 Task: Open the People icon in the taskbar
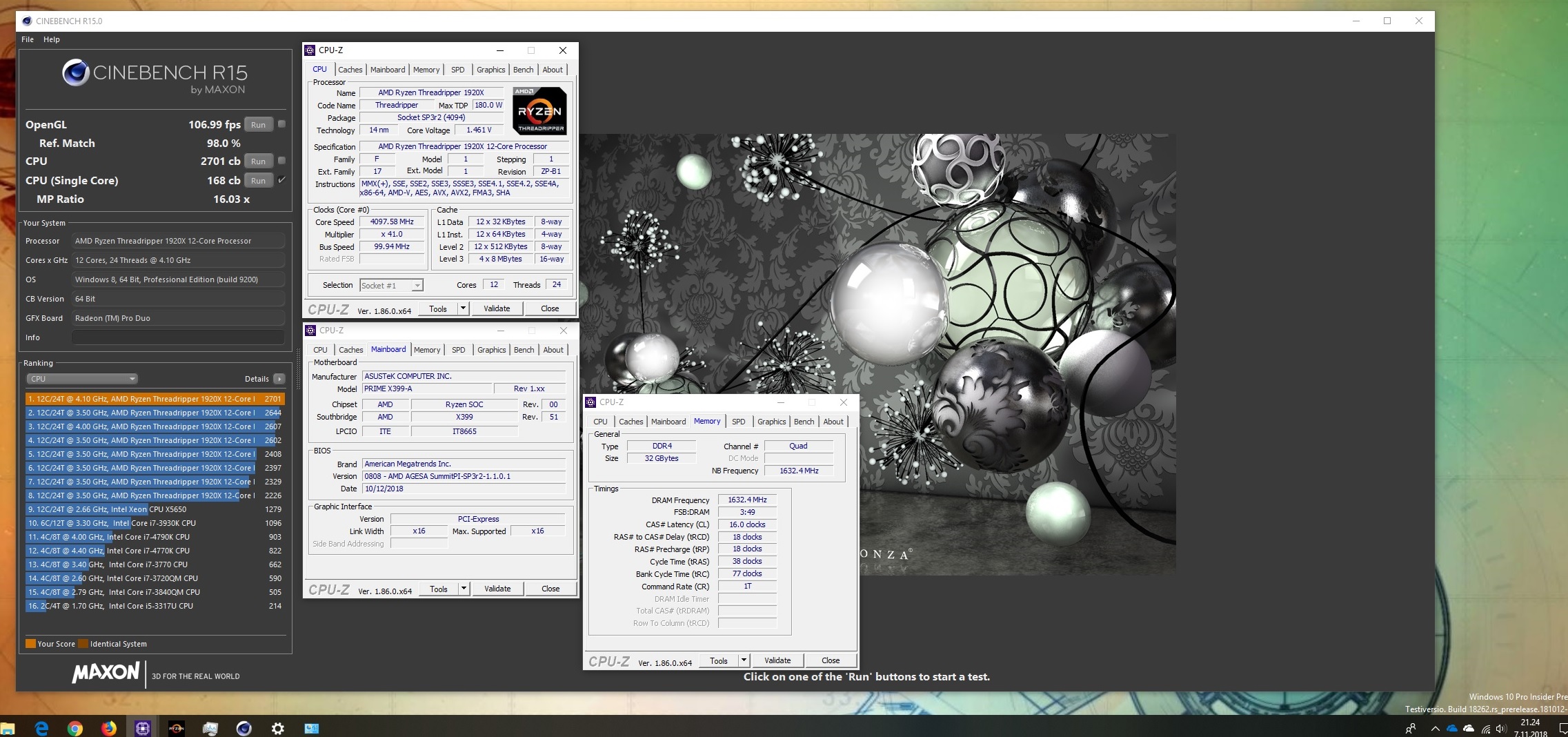coord(1411,729)
